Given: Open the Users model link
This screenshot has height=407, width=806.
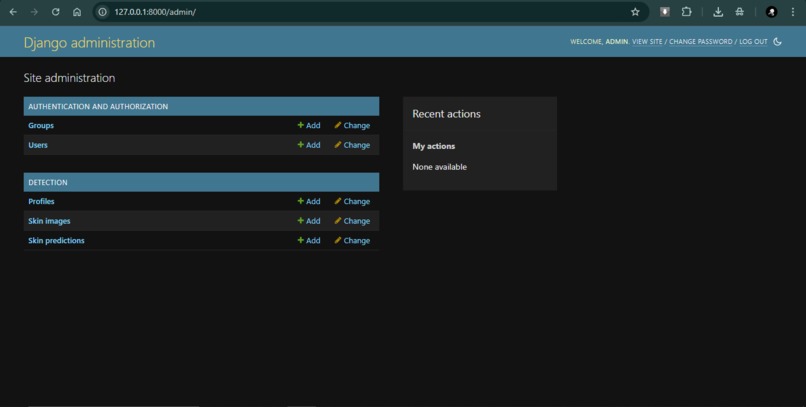Looking at the screenshot, I should (x=38, y=145).
